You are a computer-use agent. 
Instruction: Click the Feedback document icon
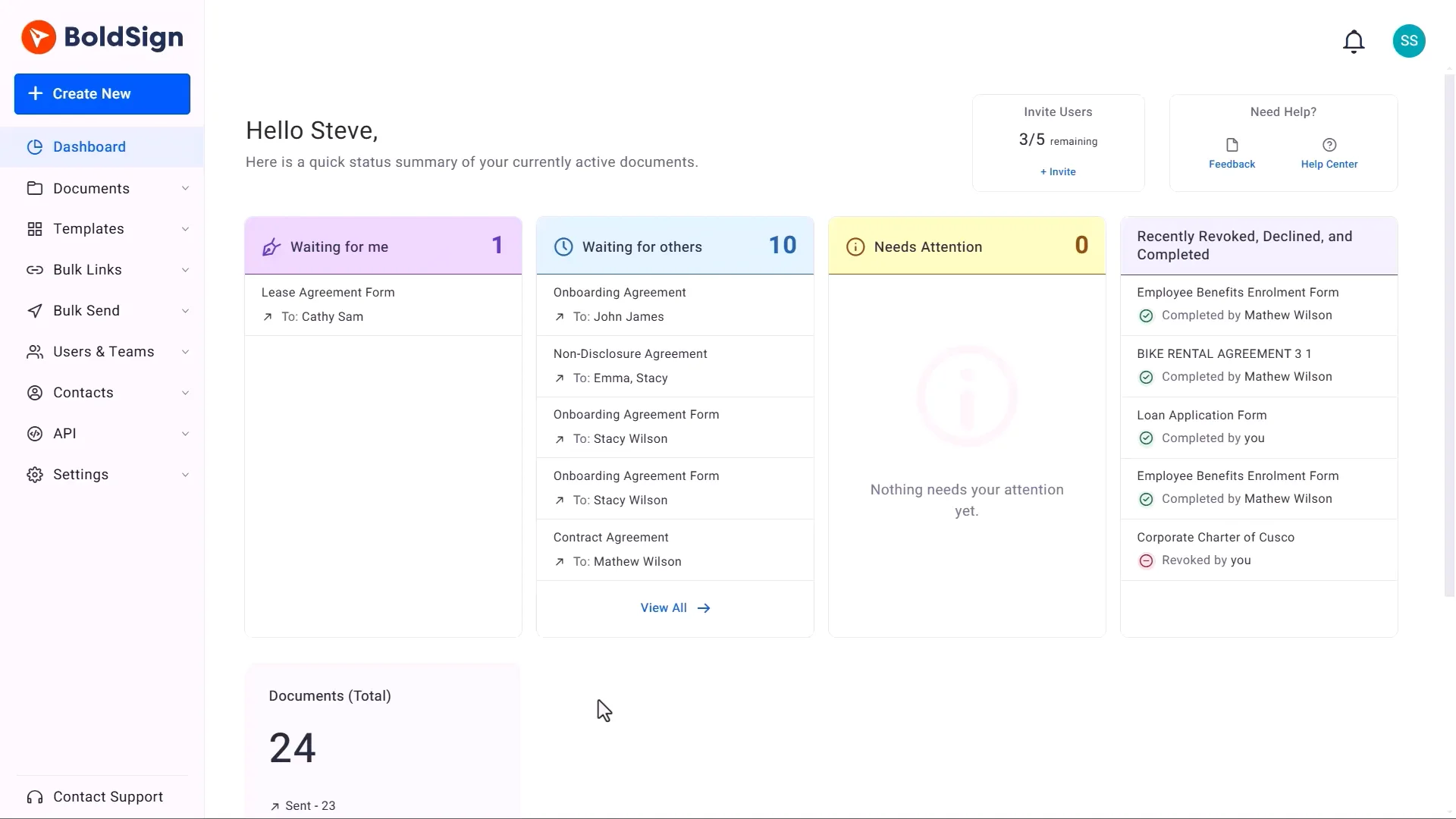coord(1232,145)
